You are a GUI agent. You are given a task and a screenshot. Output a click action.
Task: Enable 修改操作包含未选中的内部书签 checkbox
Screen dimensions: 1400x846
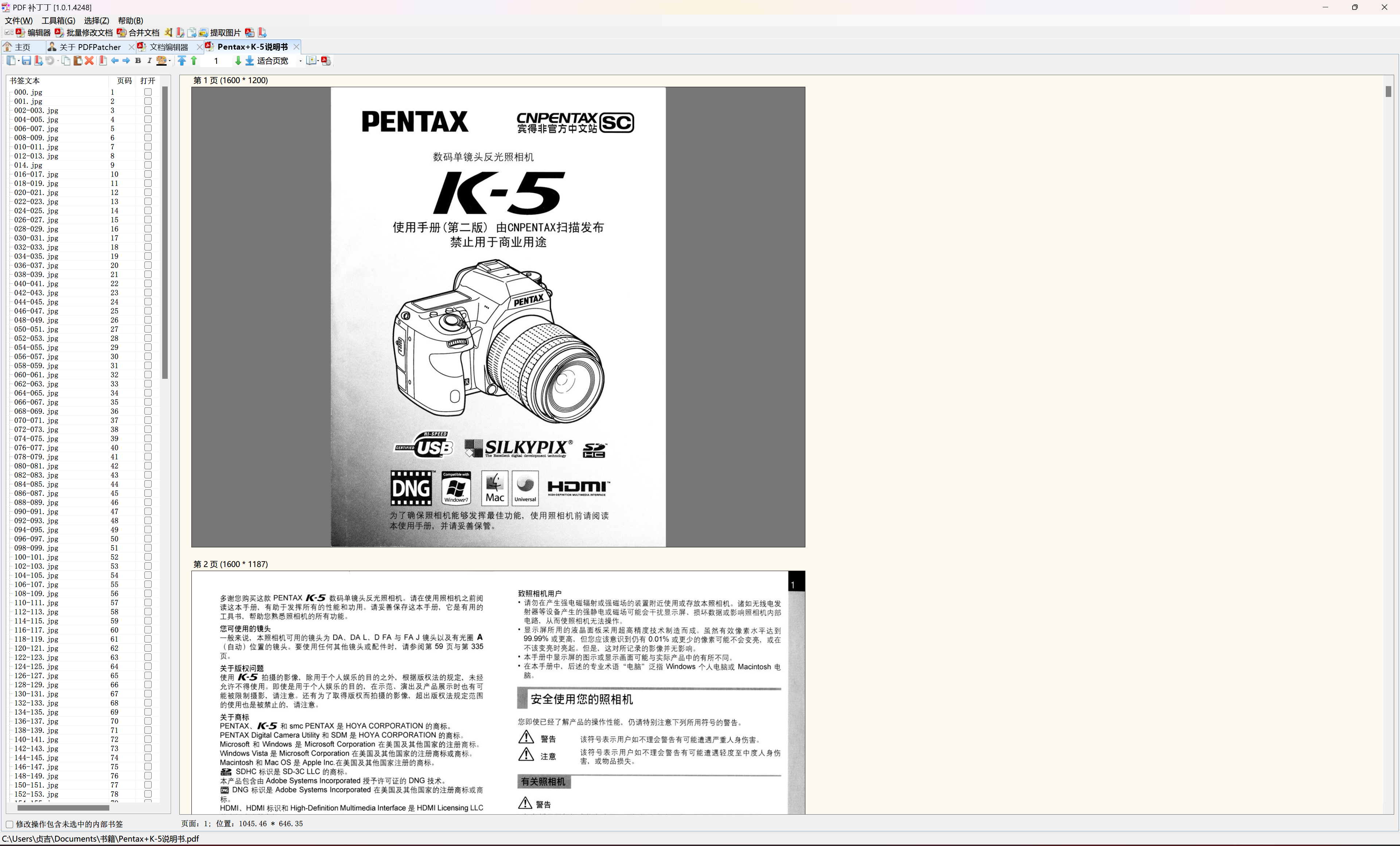[9, 824]
